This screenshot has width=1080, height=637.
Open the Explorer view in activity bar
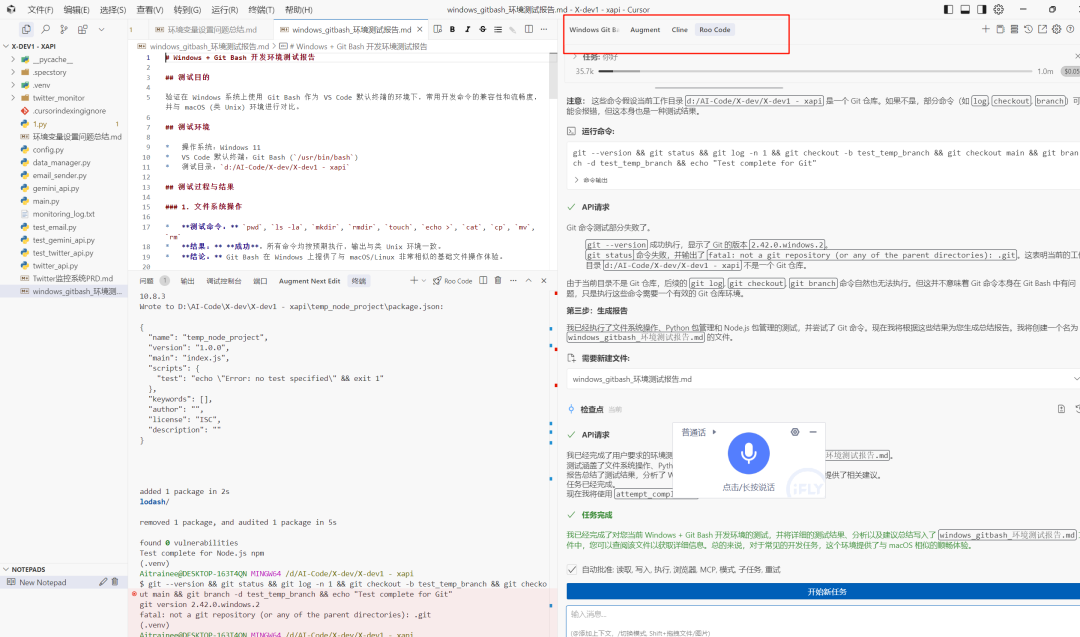pyautogui.click(x=26, y=30)
